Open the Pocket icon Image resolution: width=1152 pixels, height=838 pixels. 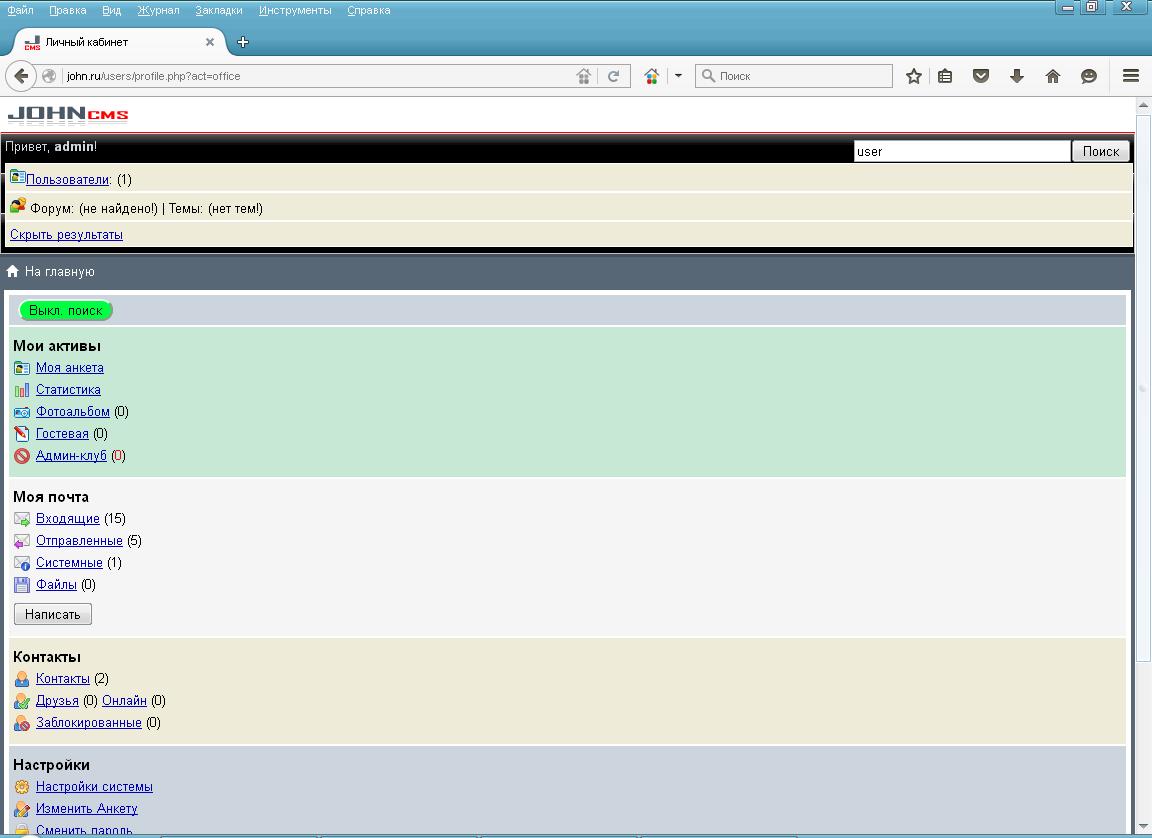pyautogui.click(x=981, y=76)
